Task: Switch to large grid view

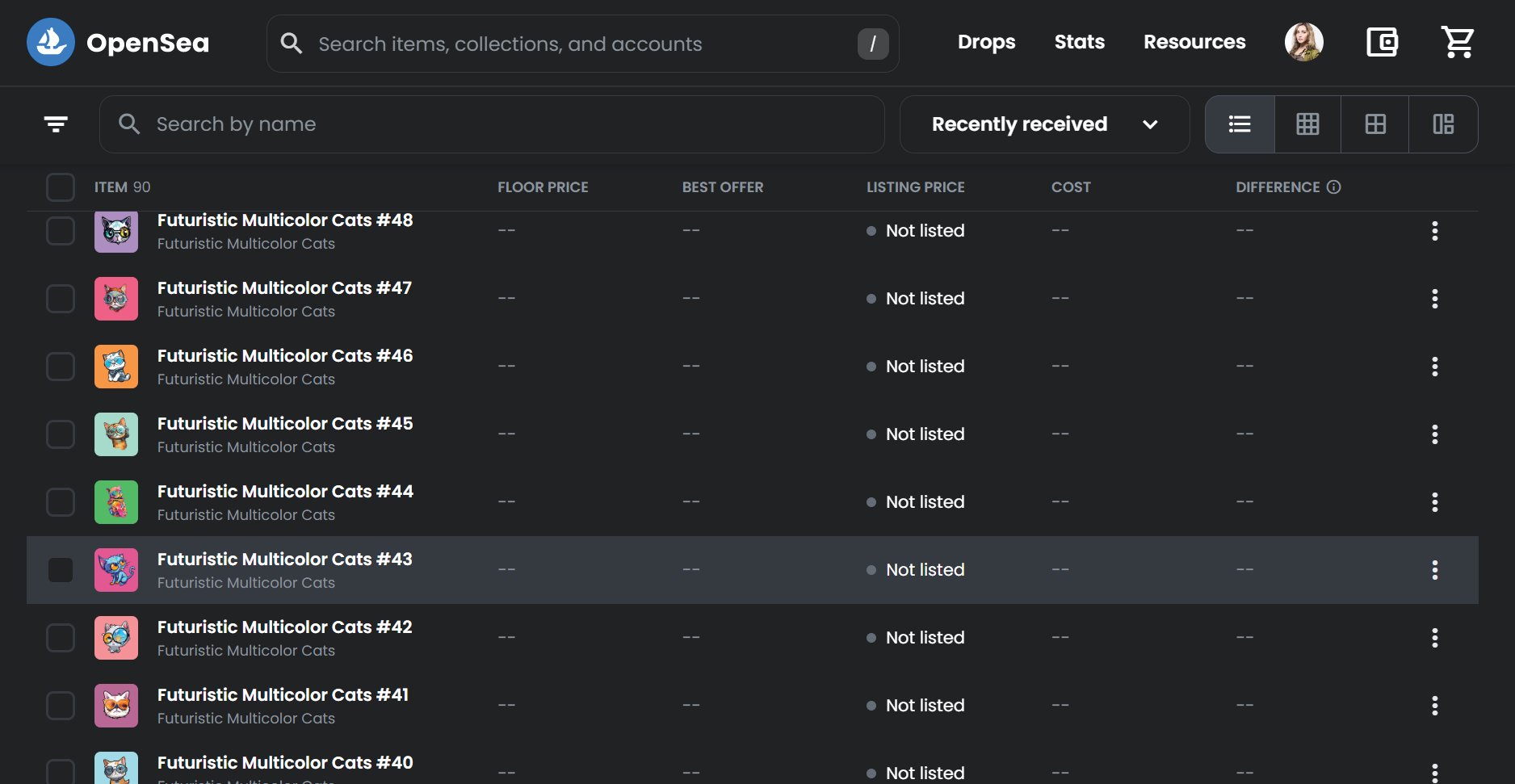Action: point(1375,124)
